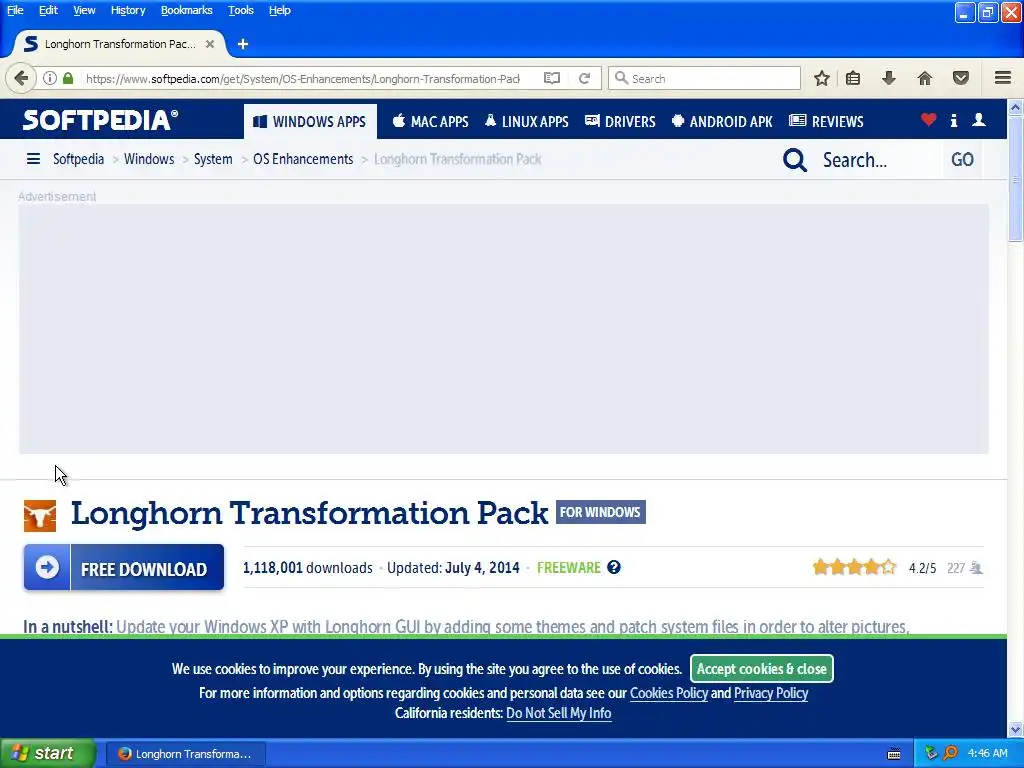
Task: Go to the Firefox home page icon
Action: 925,78
